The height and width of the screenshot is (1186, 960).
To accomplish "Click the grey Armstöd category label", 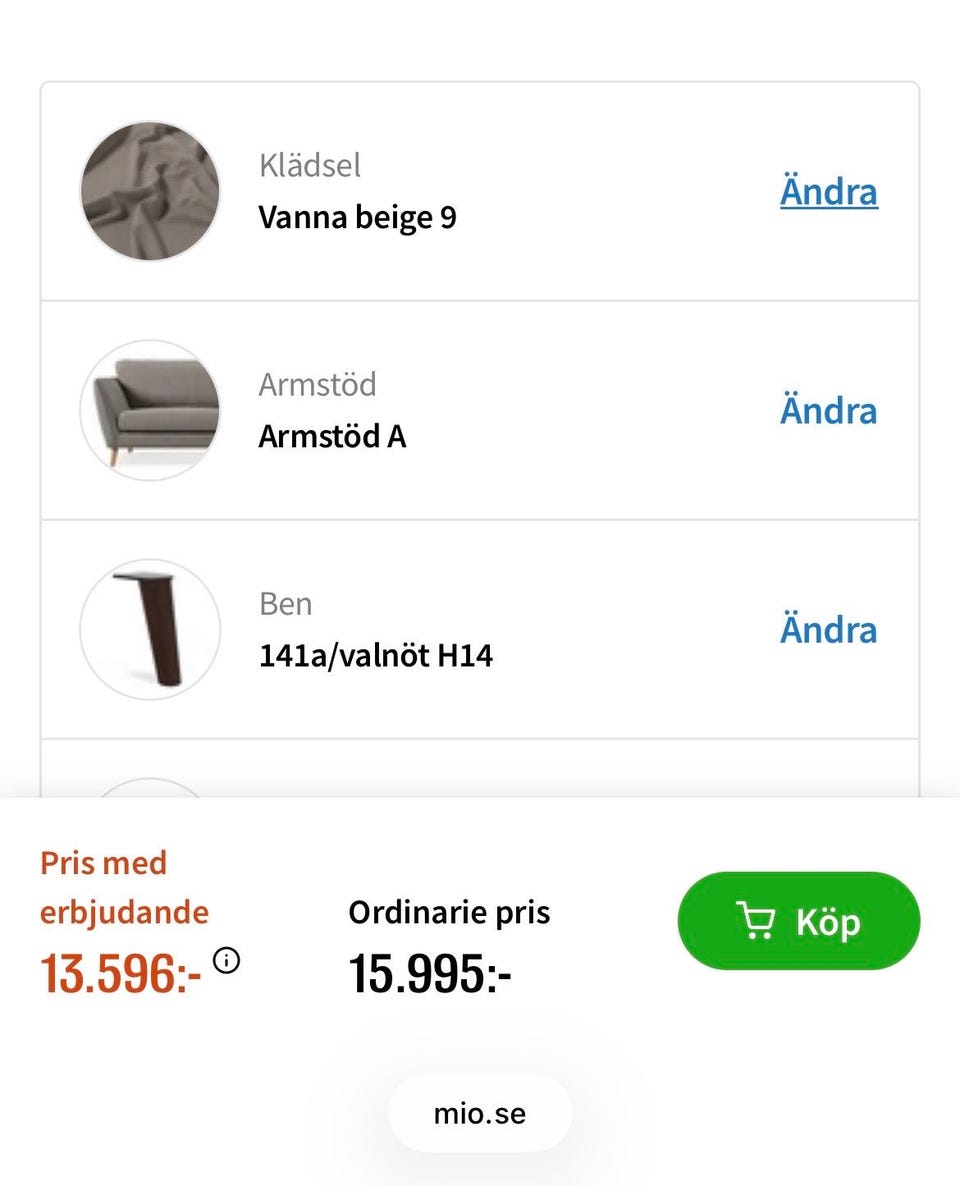I will 317,384.
